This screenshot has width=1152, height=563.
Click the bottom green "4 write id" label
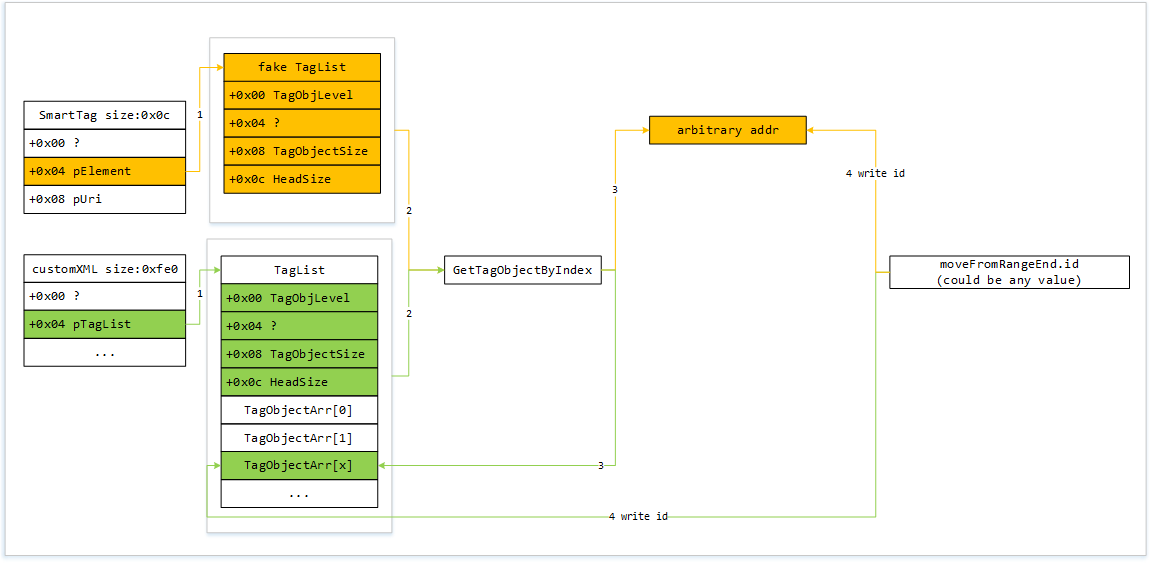(x=638, y=517)
